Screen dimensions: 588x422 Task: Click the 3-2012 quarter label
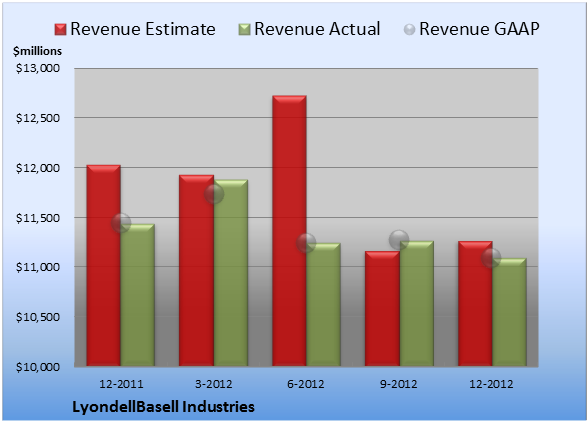tap(214, 384)
